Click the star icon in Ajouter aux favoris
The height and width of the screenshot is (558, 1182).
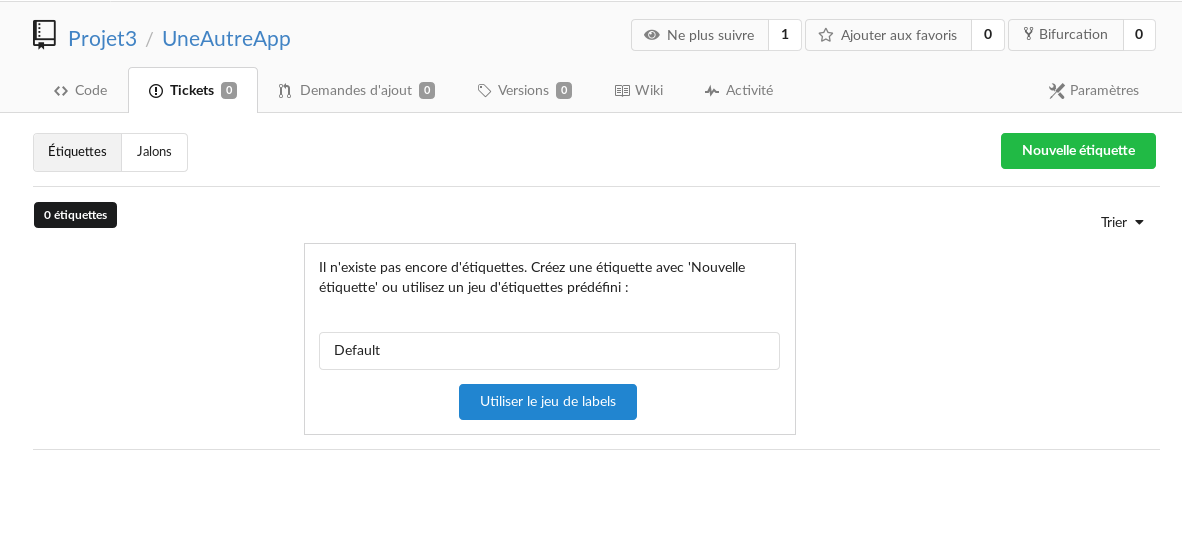pos(826,35)
